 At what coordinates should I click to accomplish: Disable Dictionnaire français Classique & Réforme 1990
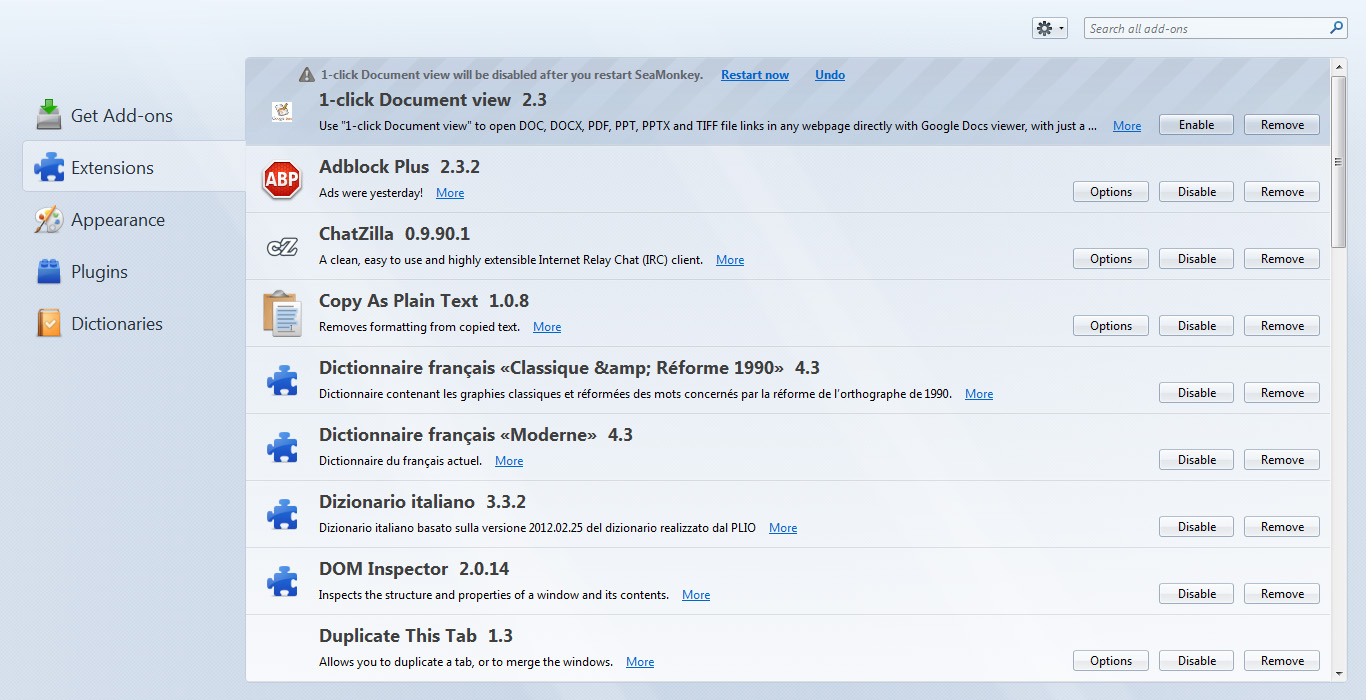click(x=1196, y=393)
